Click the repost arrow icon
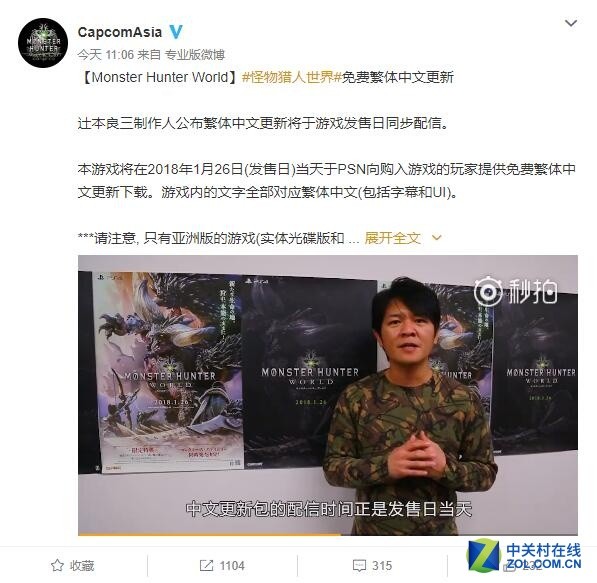The height and width of the screenshot is (583, 597). 206,565
